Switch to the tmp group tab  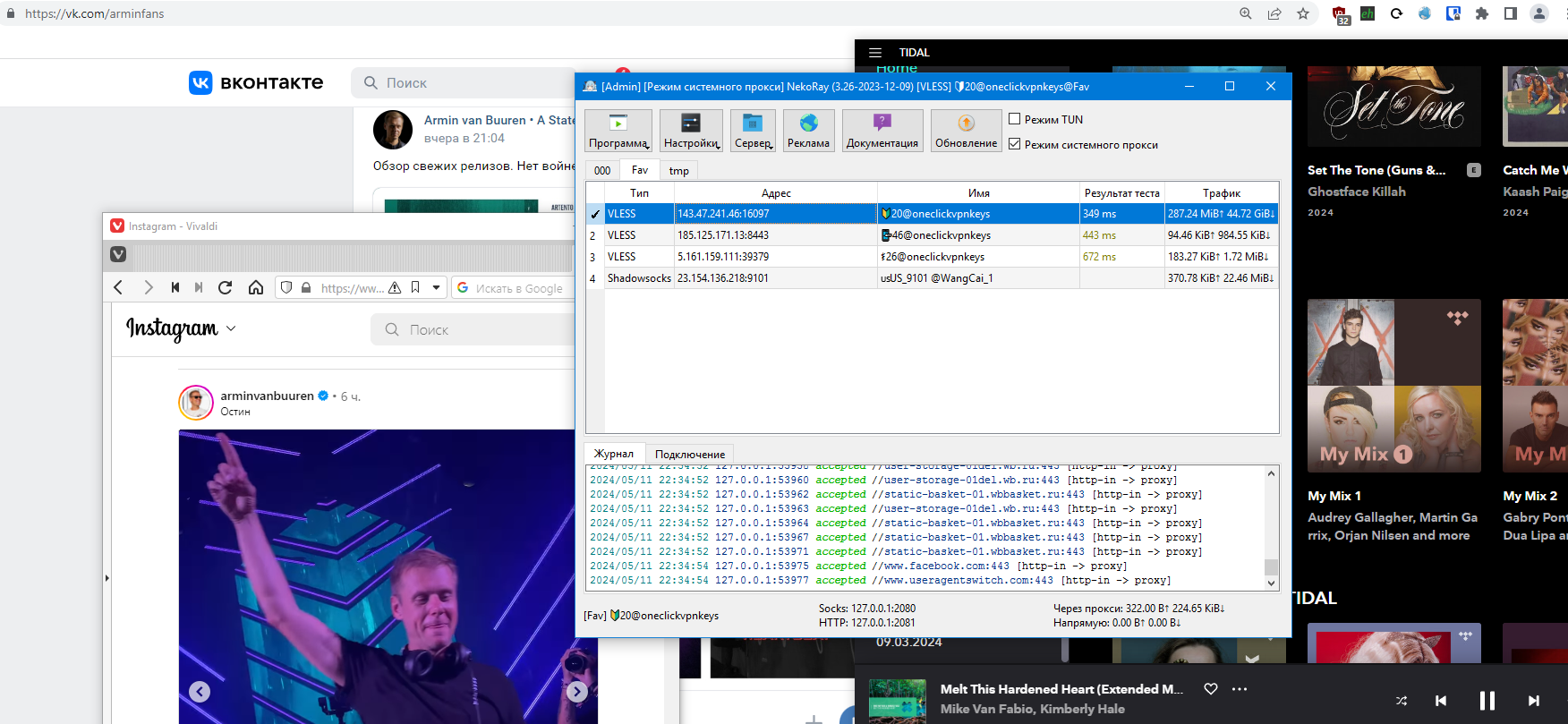tap(679, 170)
